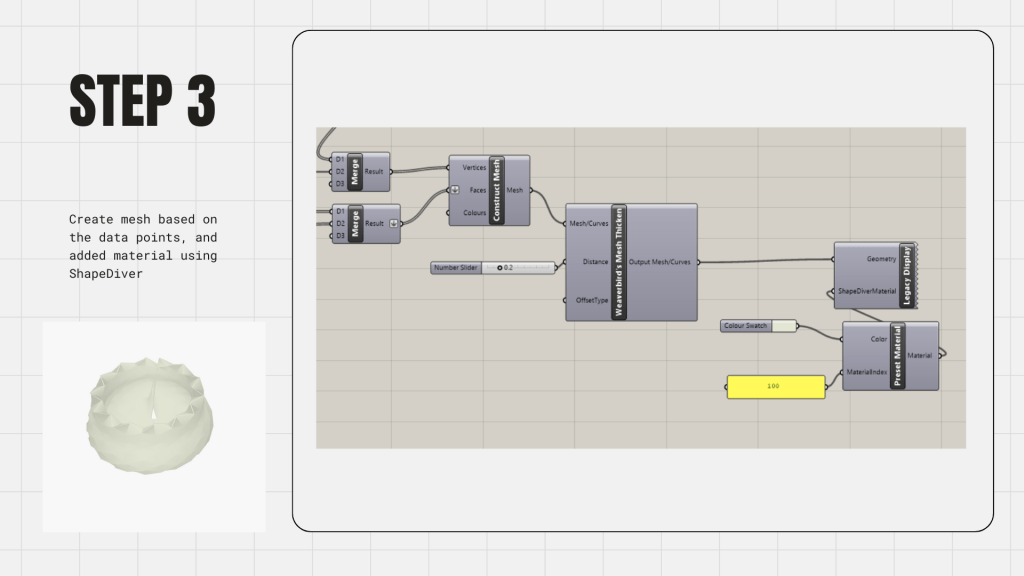1024x576 pixels.
Task: Click the OffsetType input on Mesh Thicken
Action: pyautogui.click(x=589, y=300)
